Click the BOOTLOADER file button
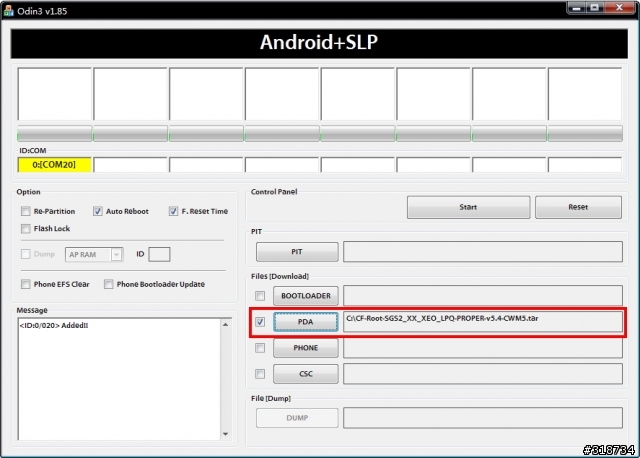Image resolution: width=640 pixels, height=458 pixels. pyautogui.click(x=306, y=296)
